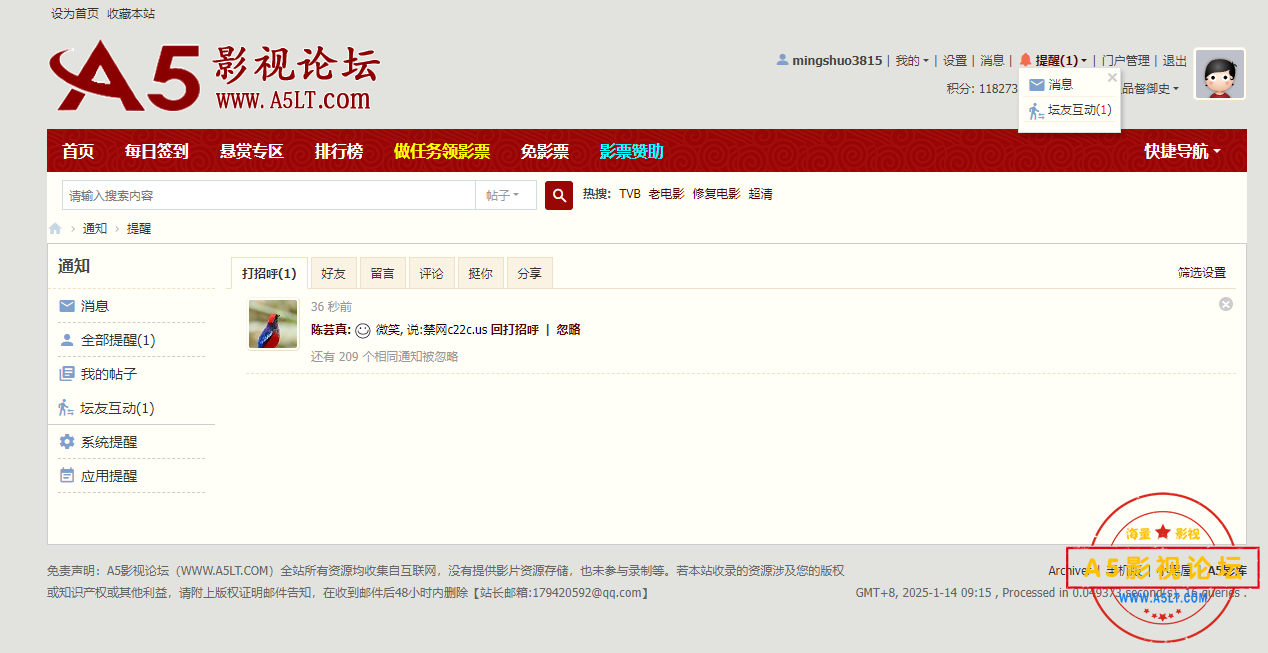Click the A5影视论坛 site logo
This screenshot has height=653, width=1268.
tap(213, 76)
